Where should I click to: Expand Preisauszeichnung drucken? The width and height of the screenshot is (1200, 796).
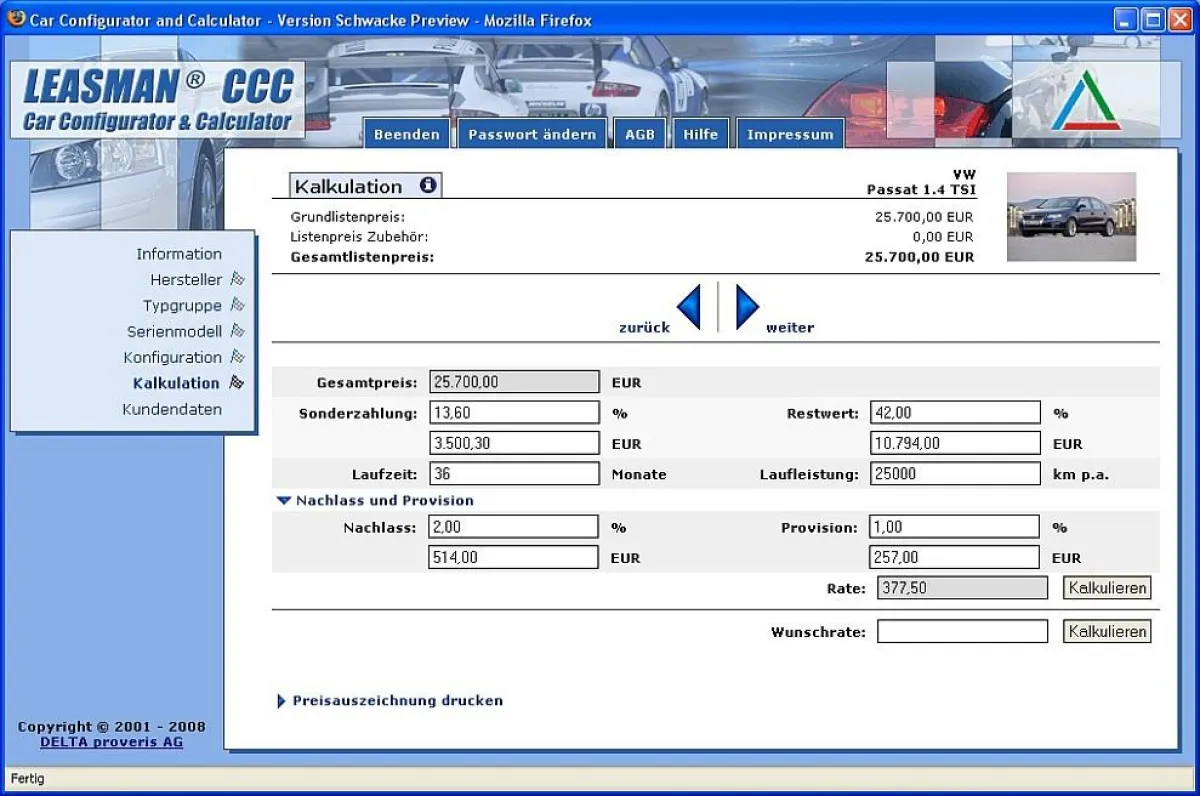click(x=281, y=700)
